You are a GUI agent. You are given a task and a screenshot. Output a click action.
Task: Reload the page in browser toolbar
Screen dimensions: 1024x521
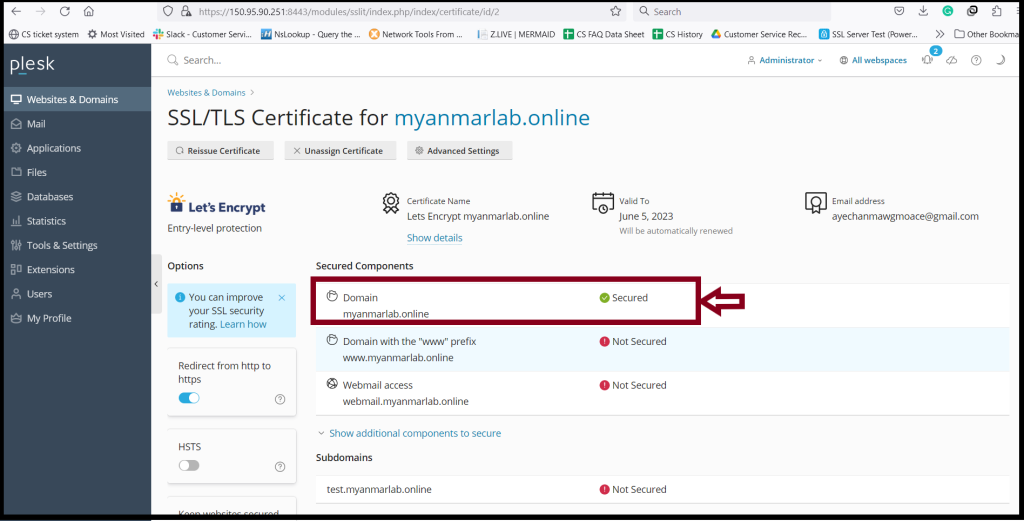click(x=65, y=11)
